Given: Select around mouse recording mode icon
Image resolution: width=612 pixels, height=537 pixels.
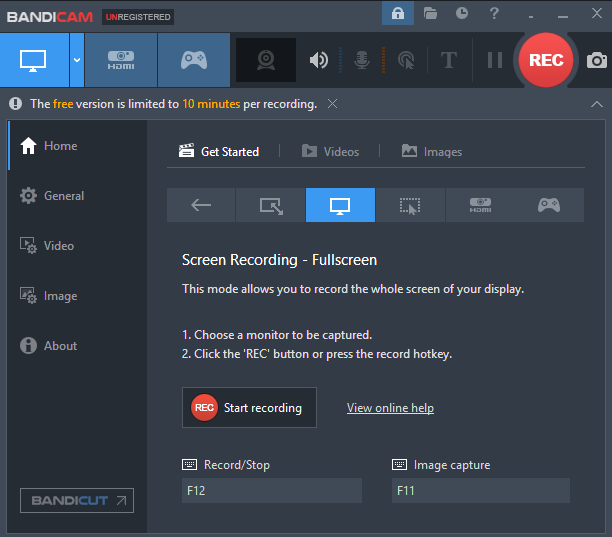Looking at the screenshot, I should click(x=410, y=205).
